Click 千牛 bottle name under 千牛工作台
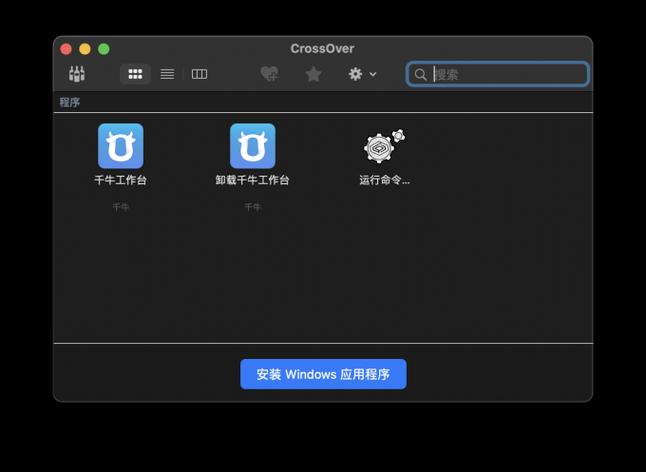 click(121, 207)
